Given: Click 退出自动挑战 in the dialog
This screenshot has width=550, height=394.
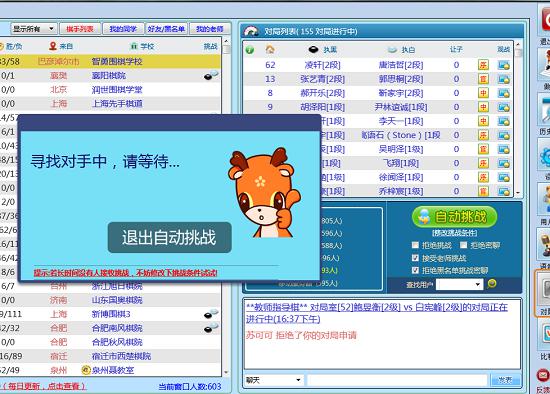Looking at the screenshot, I should pos(169,238).
